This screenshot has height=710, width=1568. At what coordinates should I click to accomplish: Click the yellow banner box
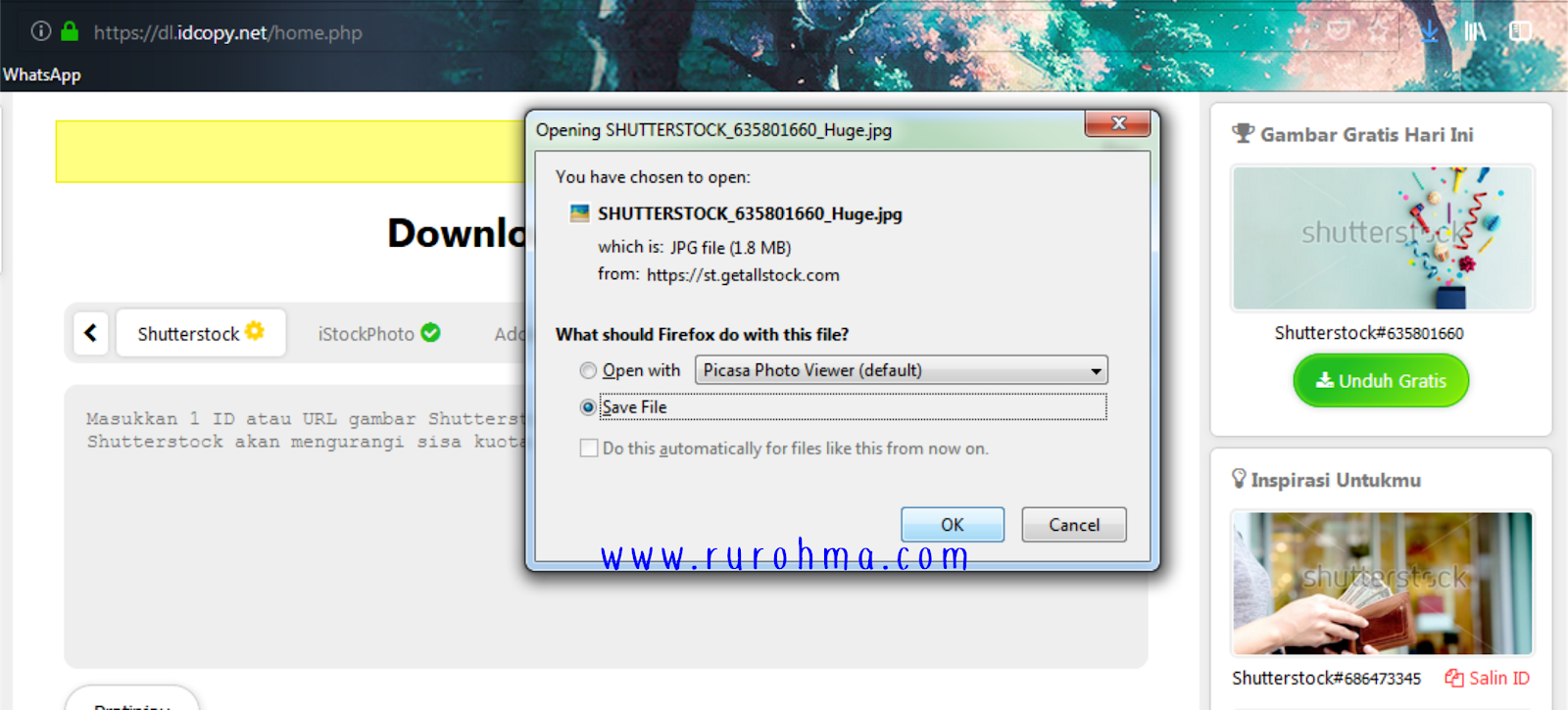291,152
